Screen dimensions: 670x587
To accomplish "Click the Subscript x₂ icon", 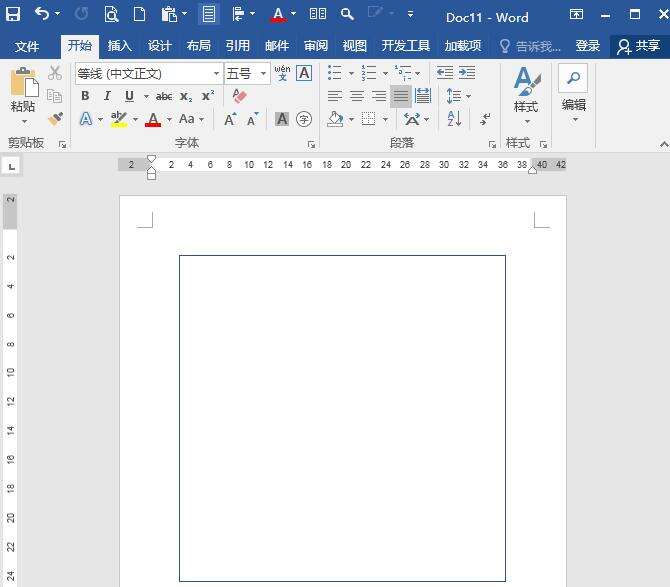I will pyautogui.click(x=186, y=96).
